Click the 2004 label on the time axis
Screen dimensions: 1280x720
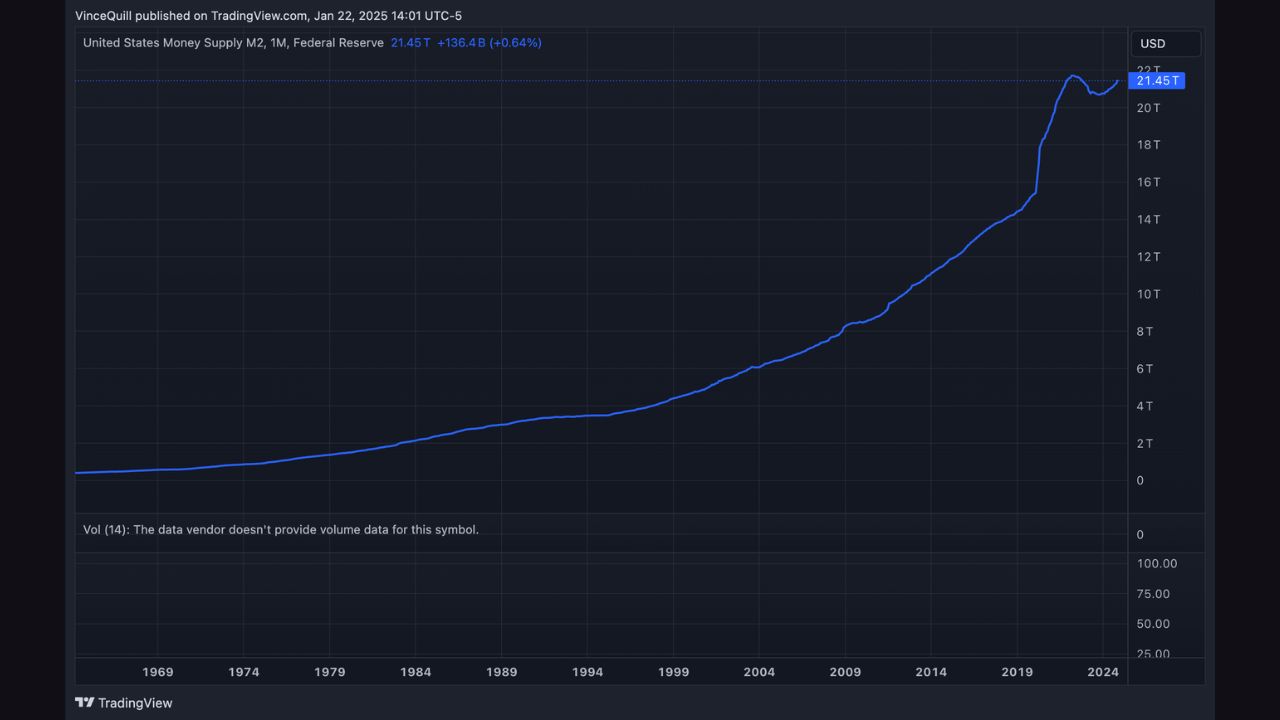coord(759,672)
